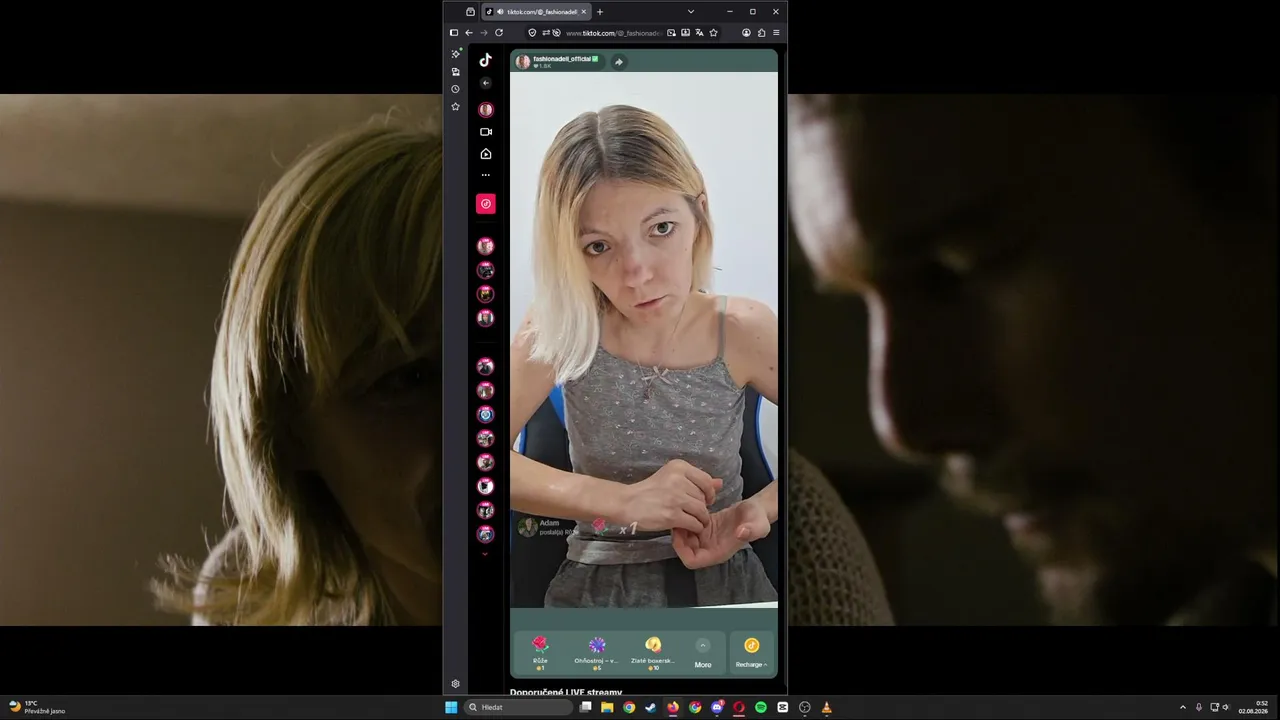The width and height of the screenshot is (1280, 720).
Task: Send the Ohňostroj fireworks gift
Action: 596,652
